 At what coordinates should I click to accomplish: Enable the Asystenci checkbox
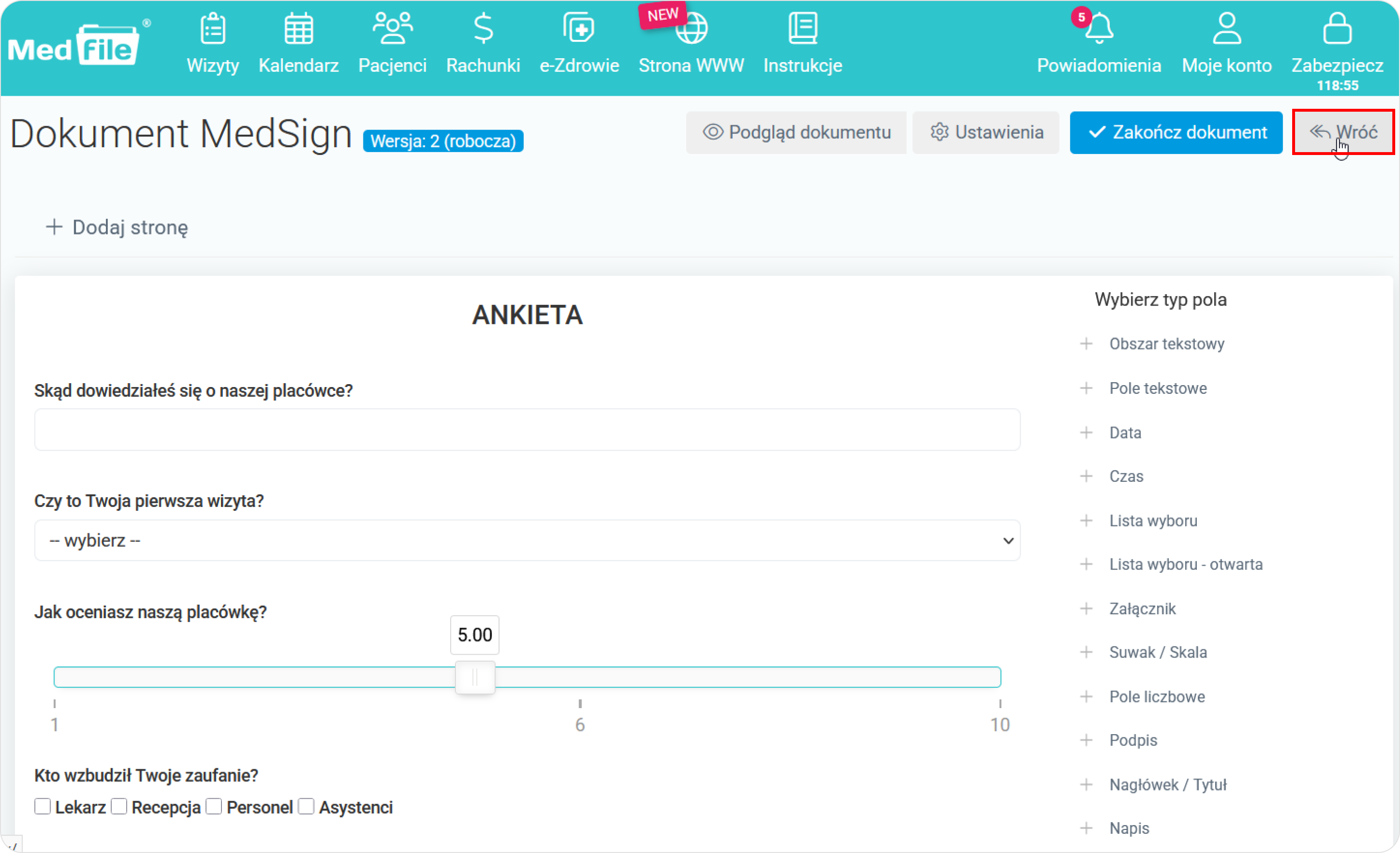pos(306,806)
